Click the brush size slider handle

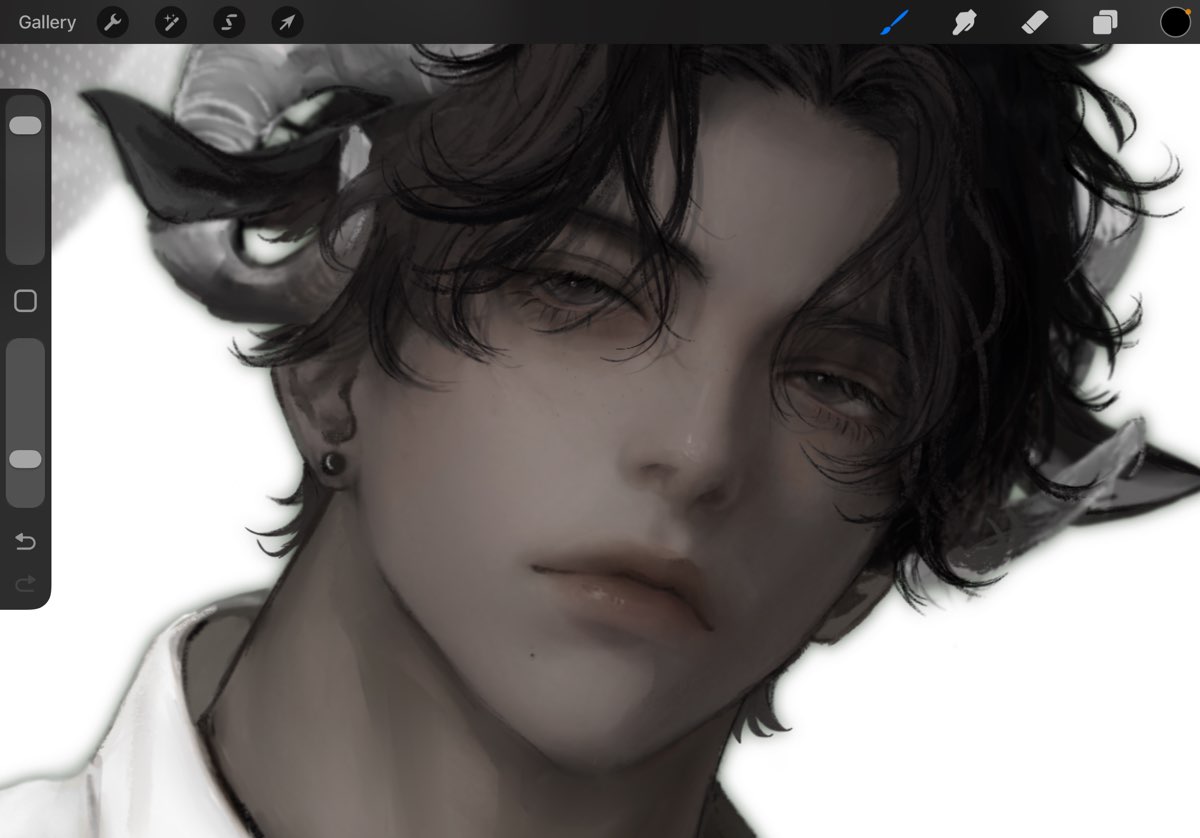[x=25, y=126]
